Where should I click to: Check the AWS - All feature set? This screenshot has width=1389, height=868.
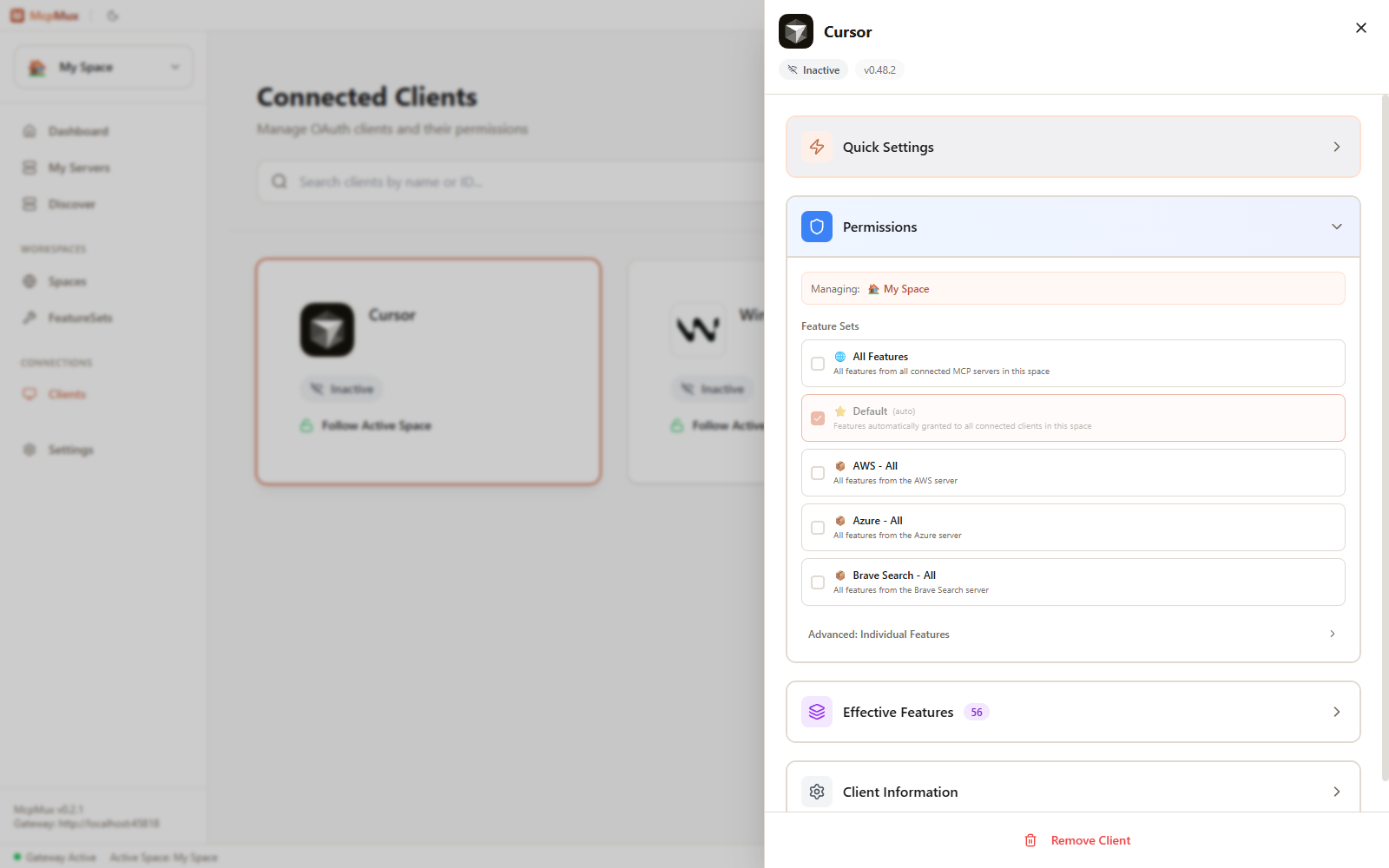pyautogui.click(x=817, y=472)
